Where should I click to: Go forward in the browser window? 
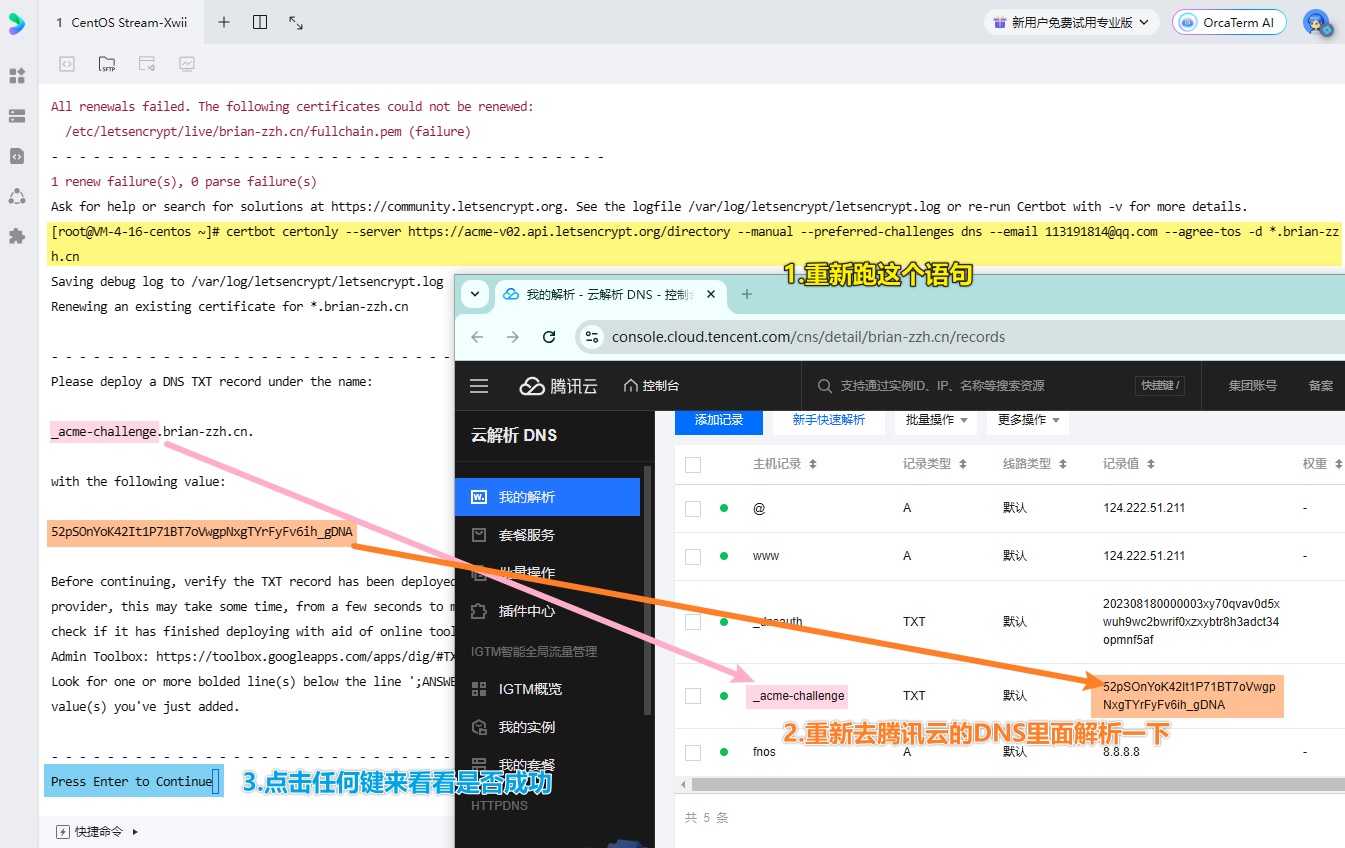pyautogui.click(x=513, y=337)
